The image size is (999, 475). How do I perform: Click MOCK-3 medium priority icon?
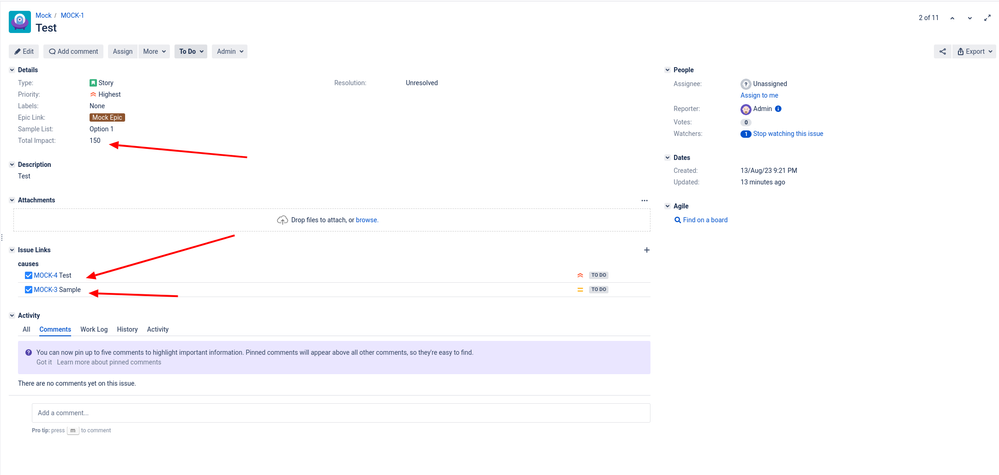pos(580,290)
